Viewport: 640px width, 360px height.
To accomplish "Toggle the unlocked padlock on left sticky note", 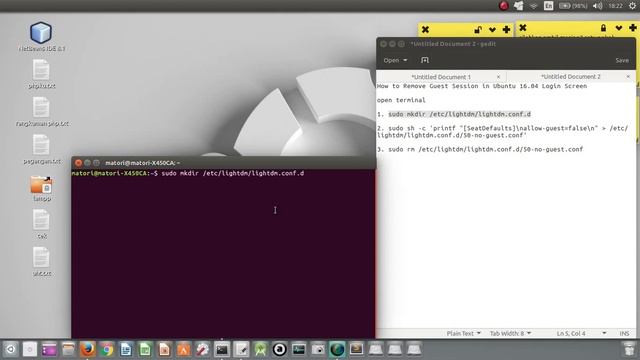I will point(478,29).
